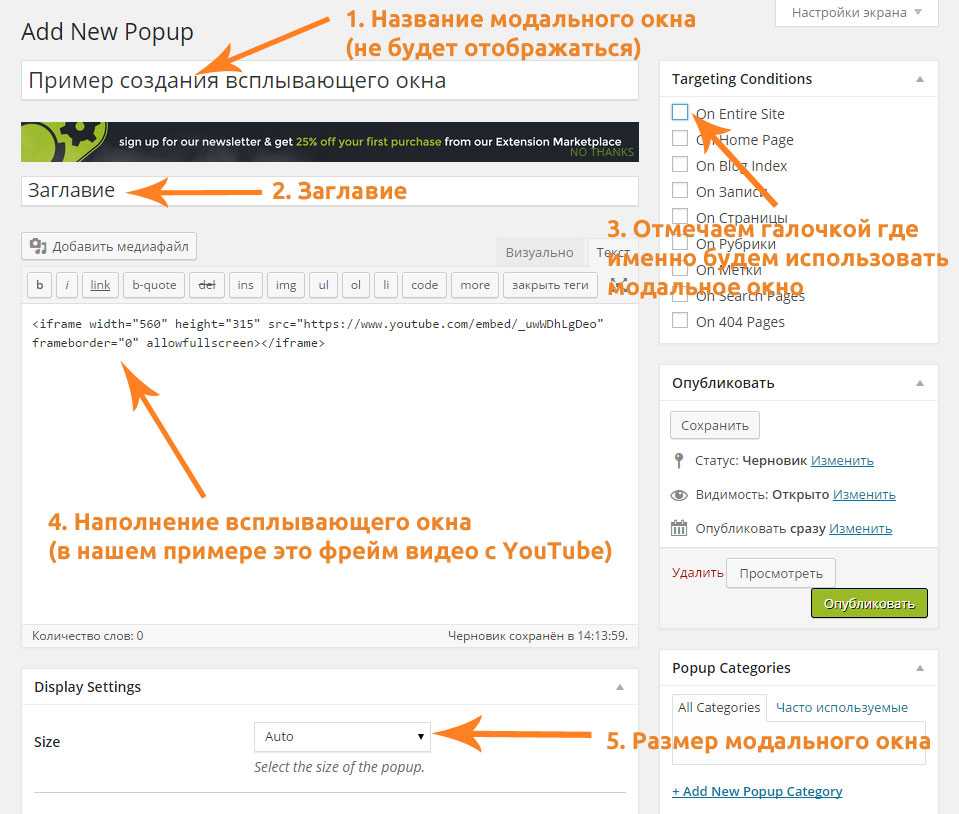
Task: Click the 'code' quicktag button
Action: point(424,285)
